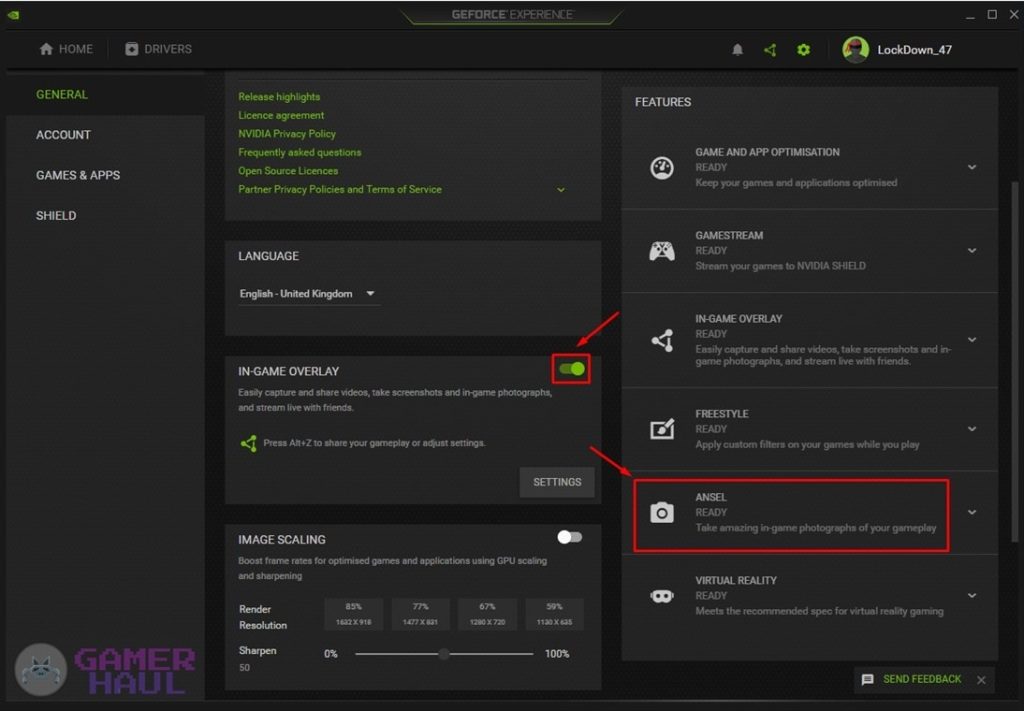1024x711 pixels.
Task: Click LockDown_47 username
Action: click(914, 50)
